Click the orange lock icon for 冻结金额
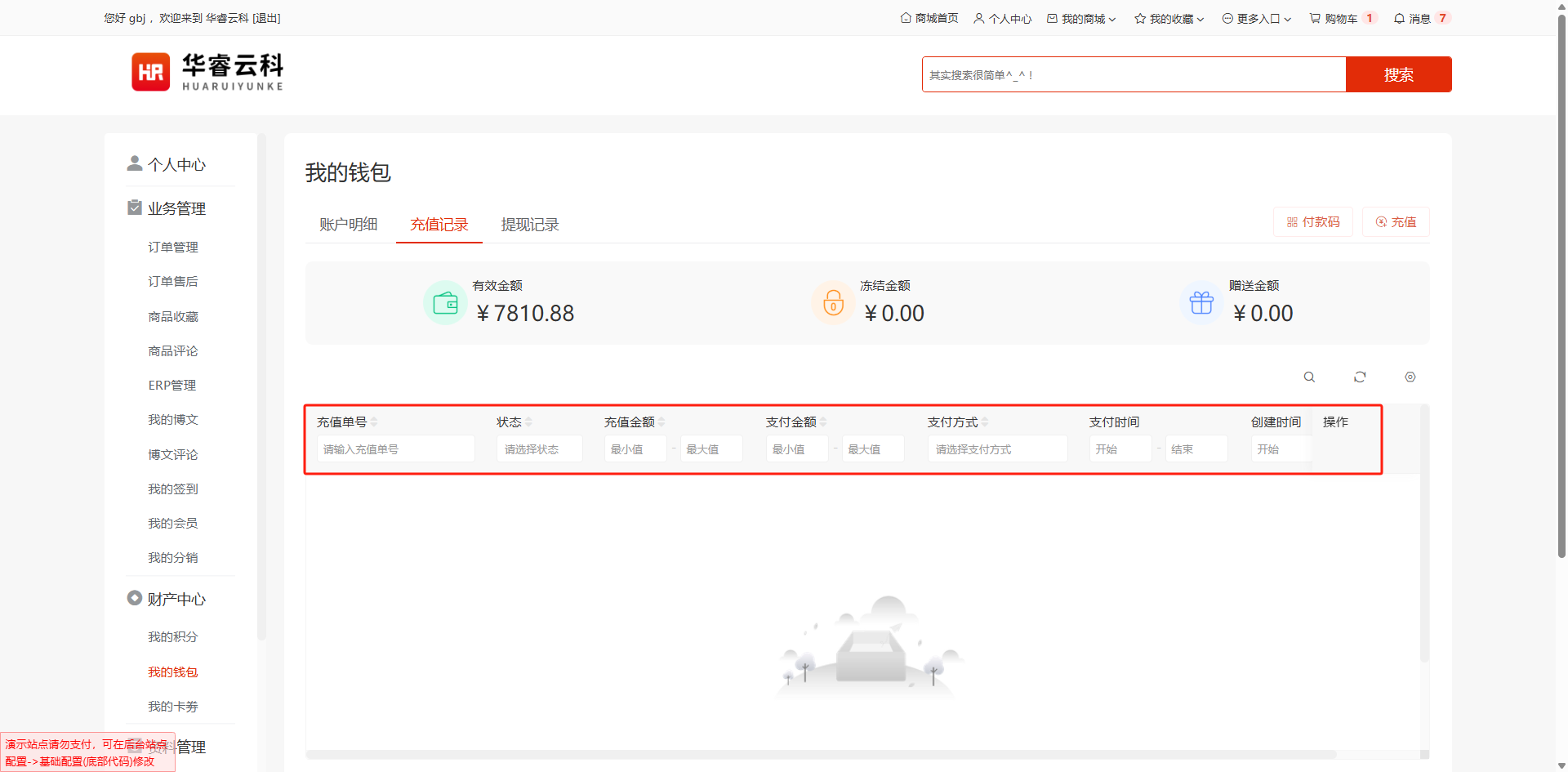The image size is (1568, 772). (x=833, y=303)
